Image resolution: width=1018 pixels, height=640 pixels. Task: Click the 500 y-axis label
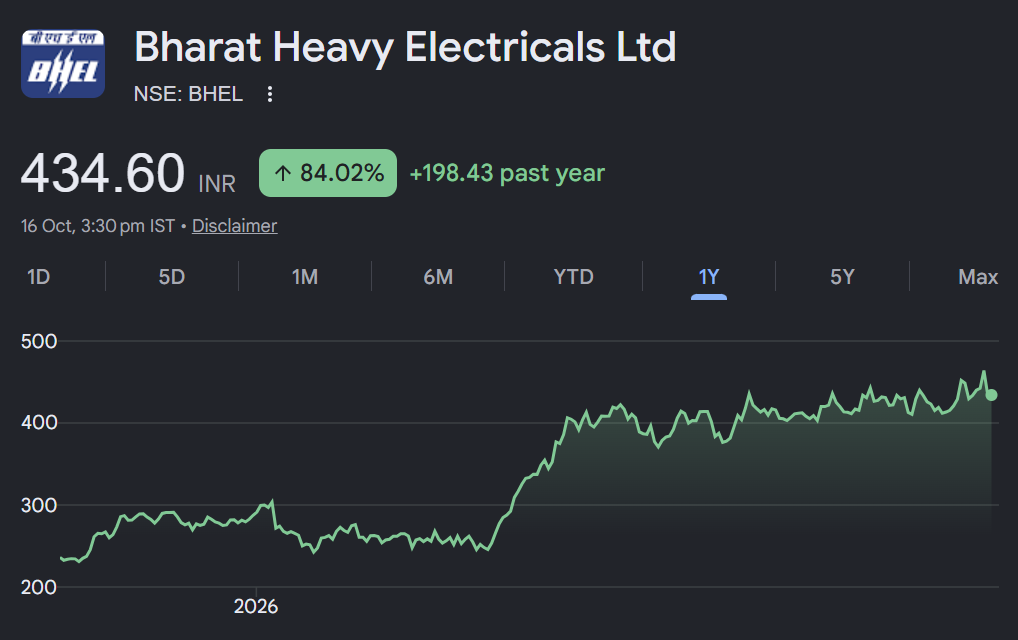pyautogui.click(x=39, y=341)
